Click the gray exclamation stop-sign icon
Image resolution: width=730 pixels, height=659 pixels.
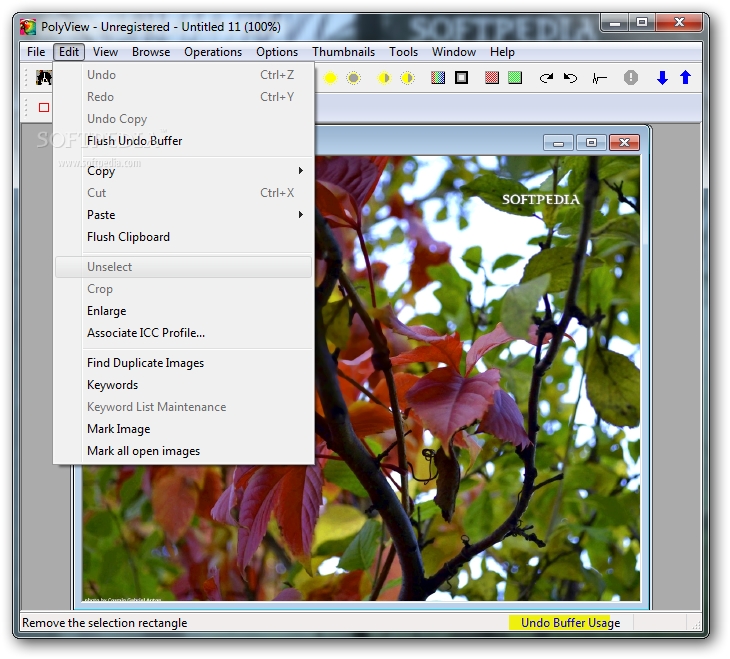point(631,78)
